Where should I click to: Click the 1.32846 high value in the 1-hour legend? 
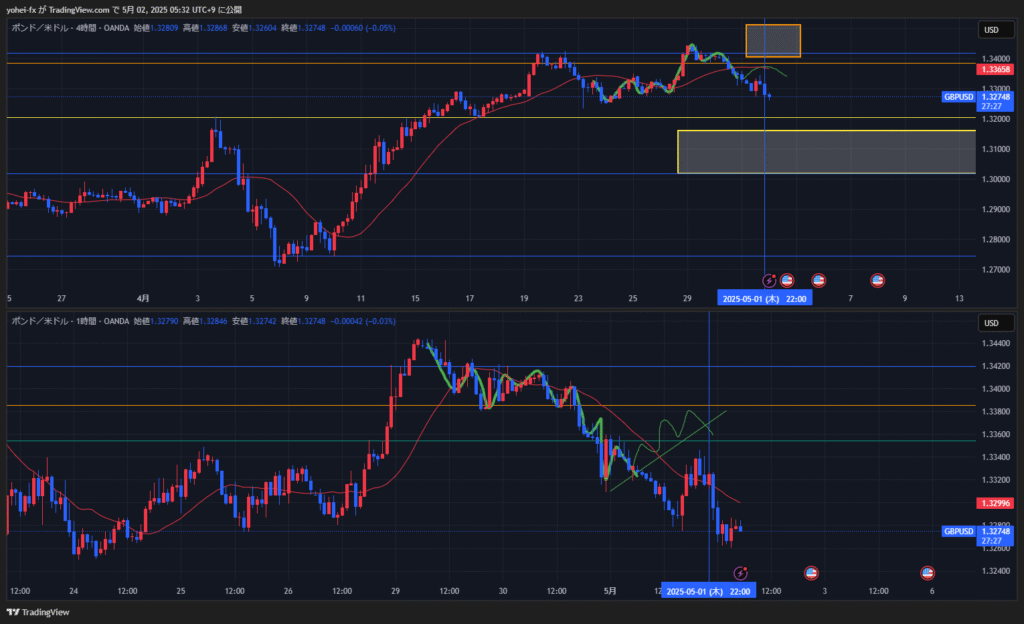click(x=213, y=321)
